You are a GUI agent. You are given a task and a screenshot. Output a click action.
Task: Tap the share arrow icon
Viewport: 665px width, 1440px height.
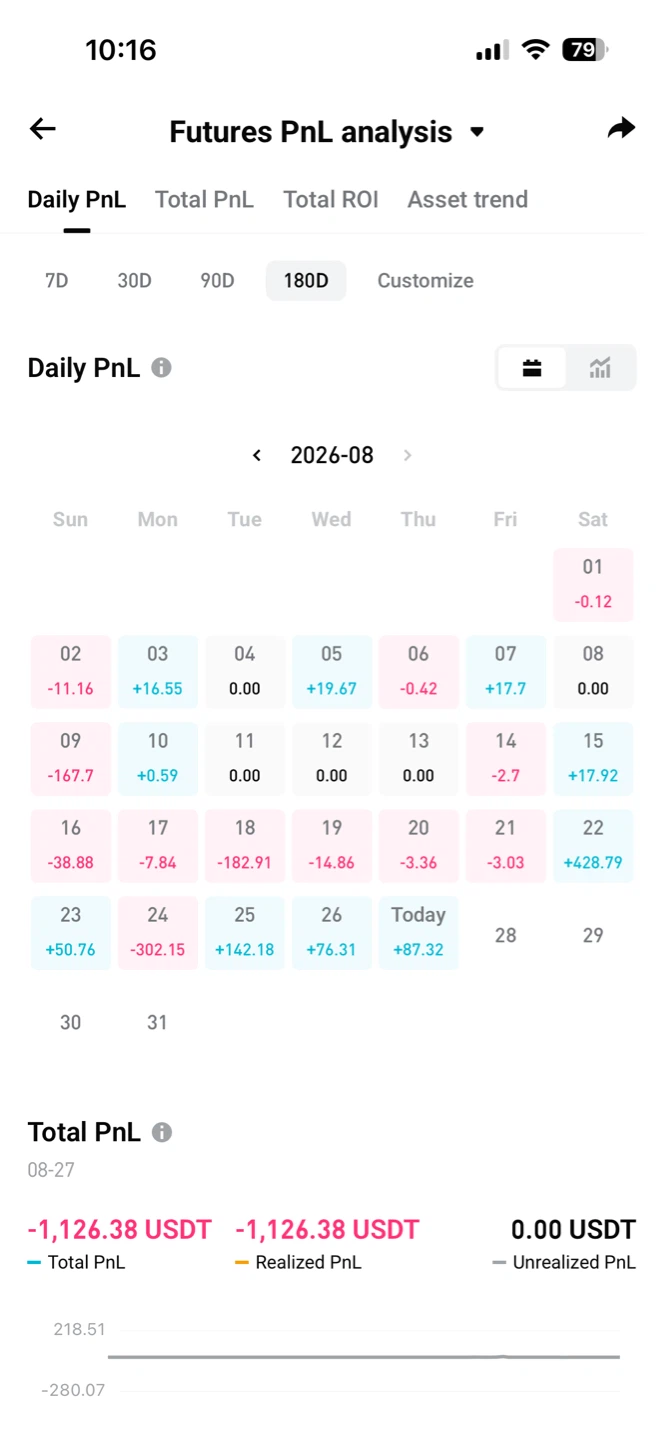click(621, 129)
